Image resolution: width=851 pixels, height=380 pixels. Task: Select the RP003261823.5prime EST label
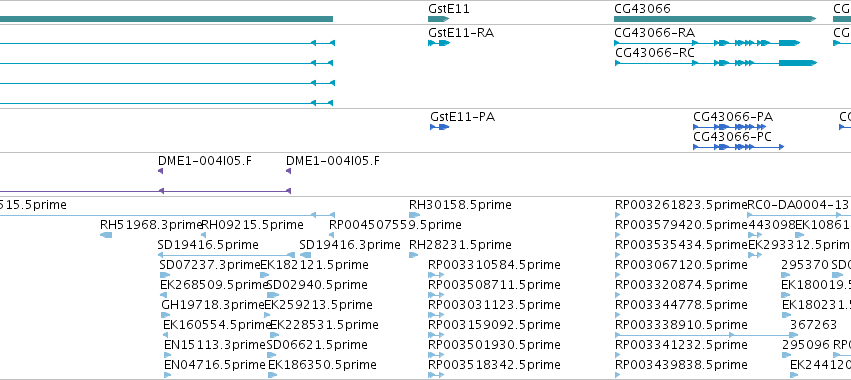coord(681,205)
